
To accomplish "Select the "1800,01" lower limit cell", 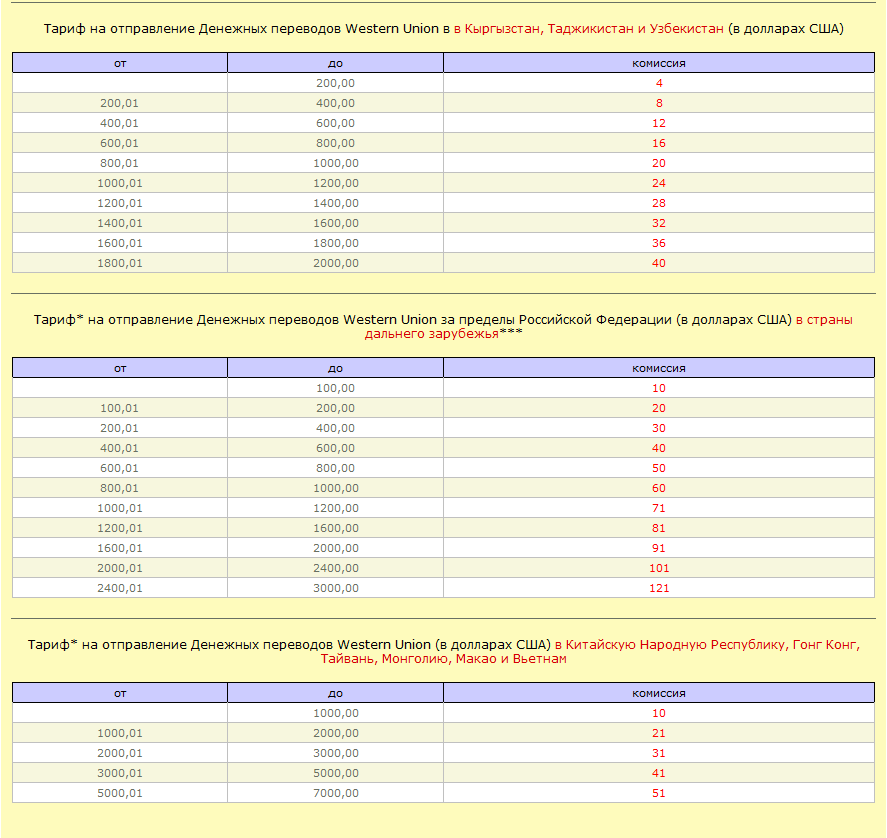I will pyautogui.click(x=120, y=263).
